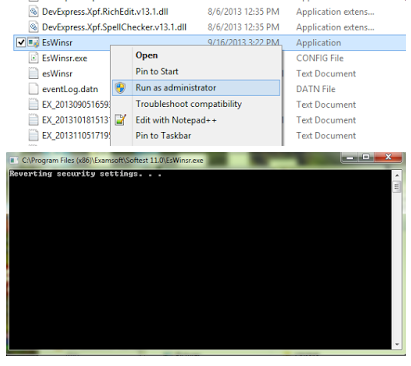This screenshot has width=411, height=366.
Task: Click the console scrollbar up arrow
Action: pos(397,175)
